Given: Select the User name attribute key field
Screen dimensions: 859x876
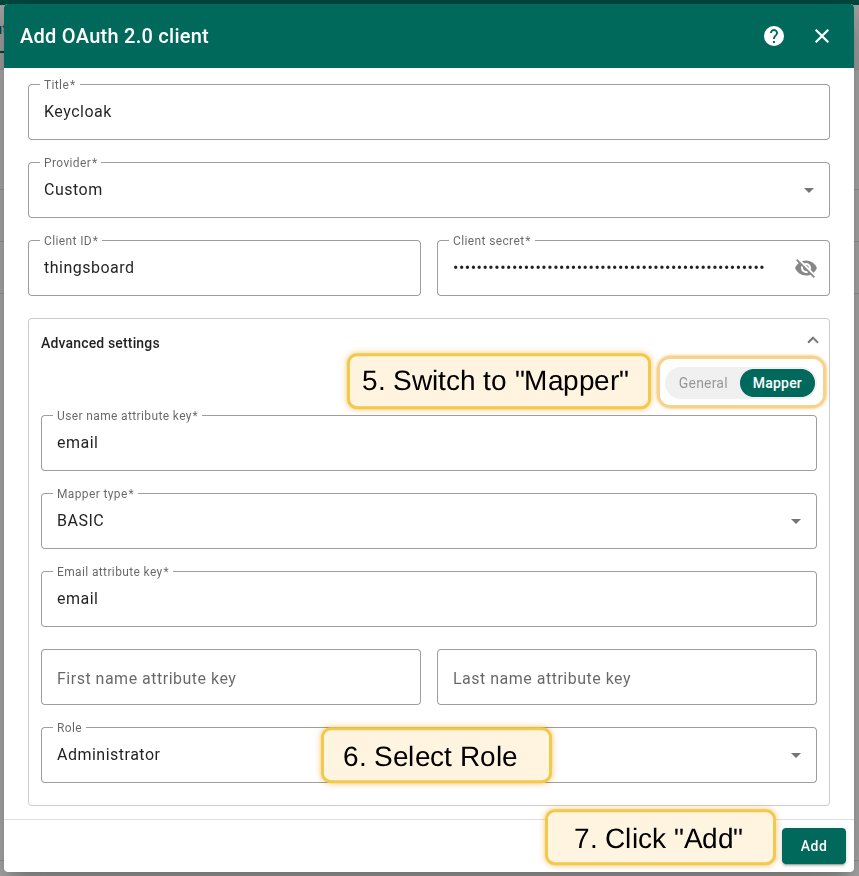Looking at the screenshot, I should 428,443.
